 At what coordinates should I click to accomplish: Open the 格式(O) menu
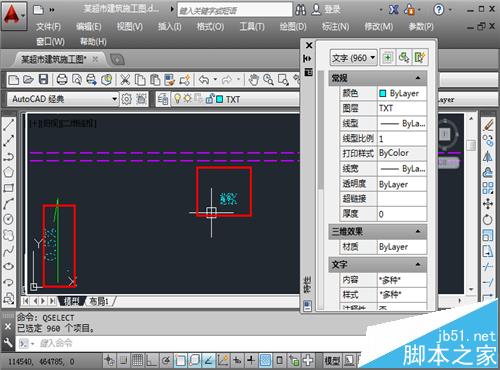(x=210, y=27)
